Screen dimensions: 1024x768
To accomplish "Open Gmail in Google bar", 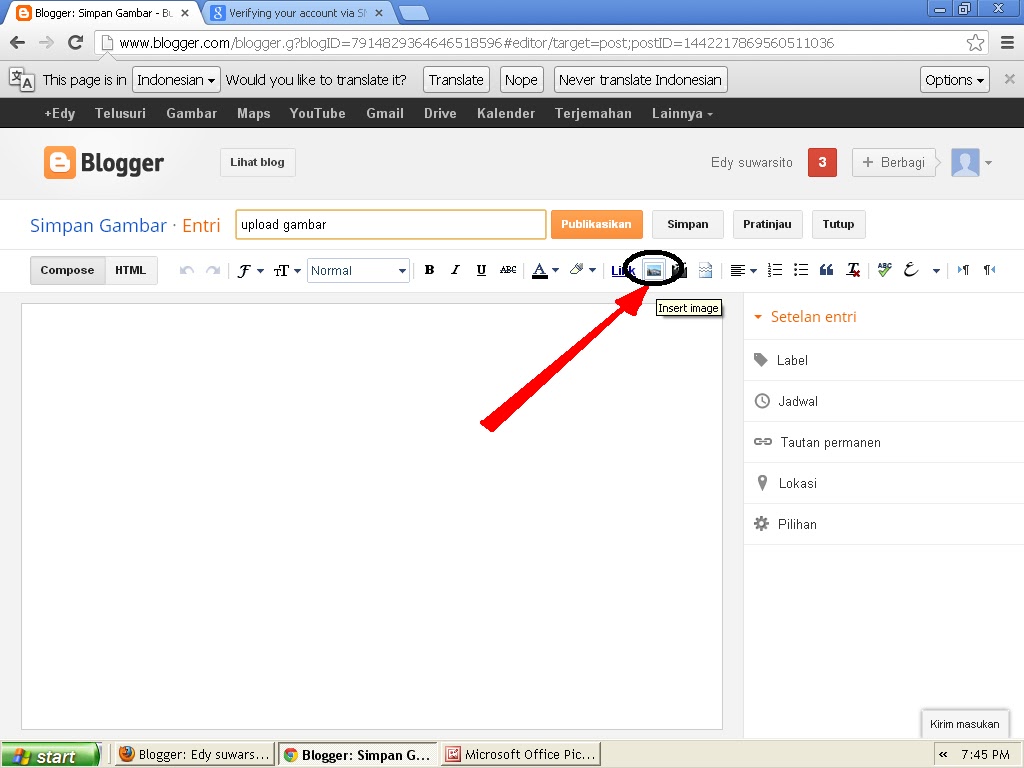I will (385, 114).
